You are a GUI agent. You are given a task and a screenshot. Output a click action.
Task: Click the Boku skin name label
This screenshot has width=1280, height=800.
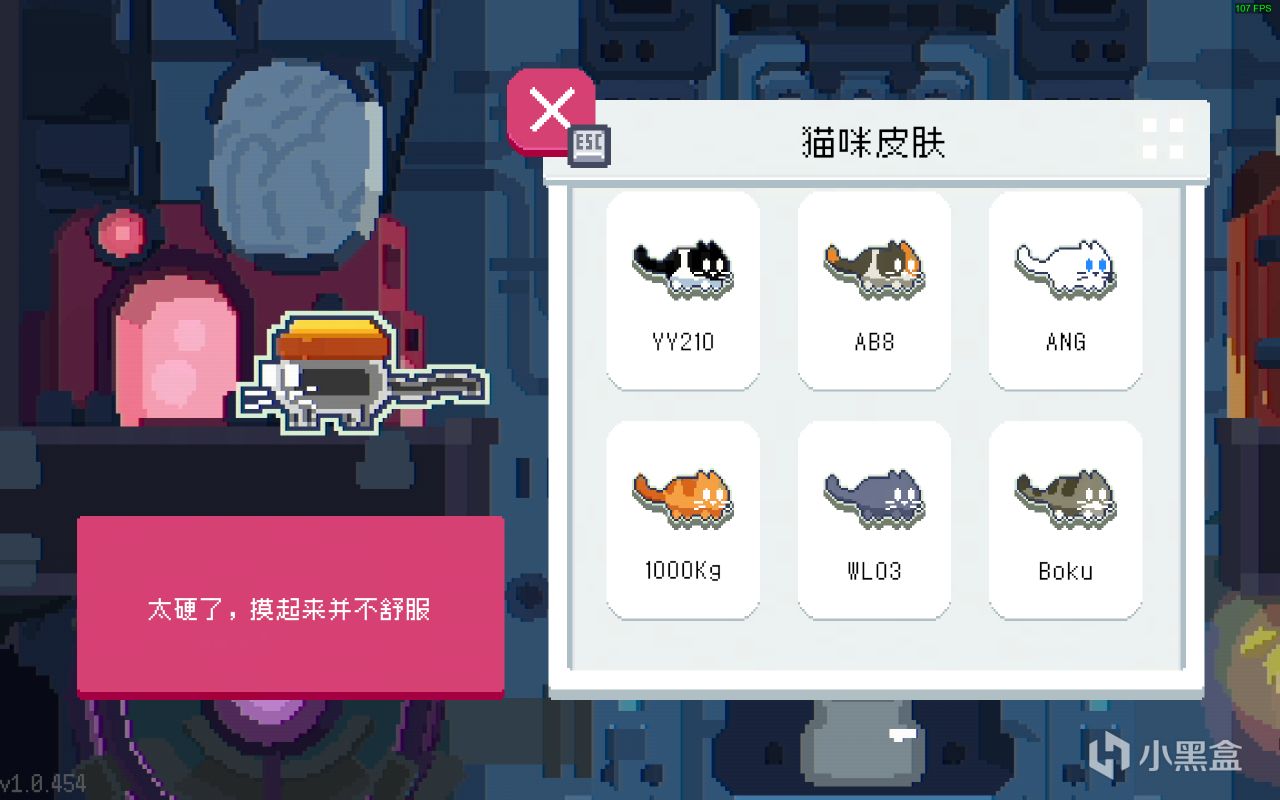(1065, 571)
